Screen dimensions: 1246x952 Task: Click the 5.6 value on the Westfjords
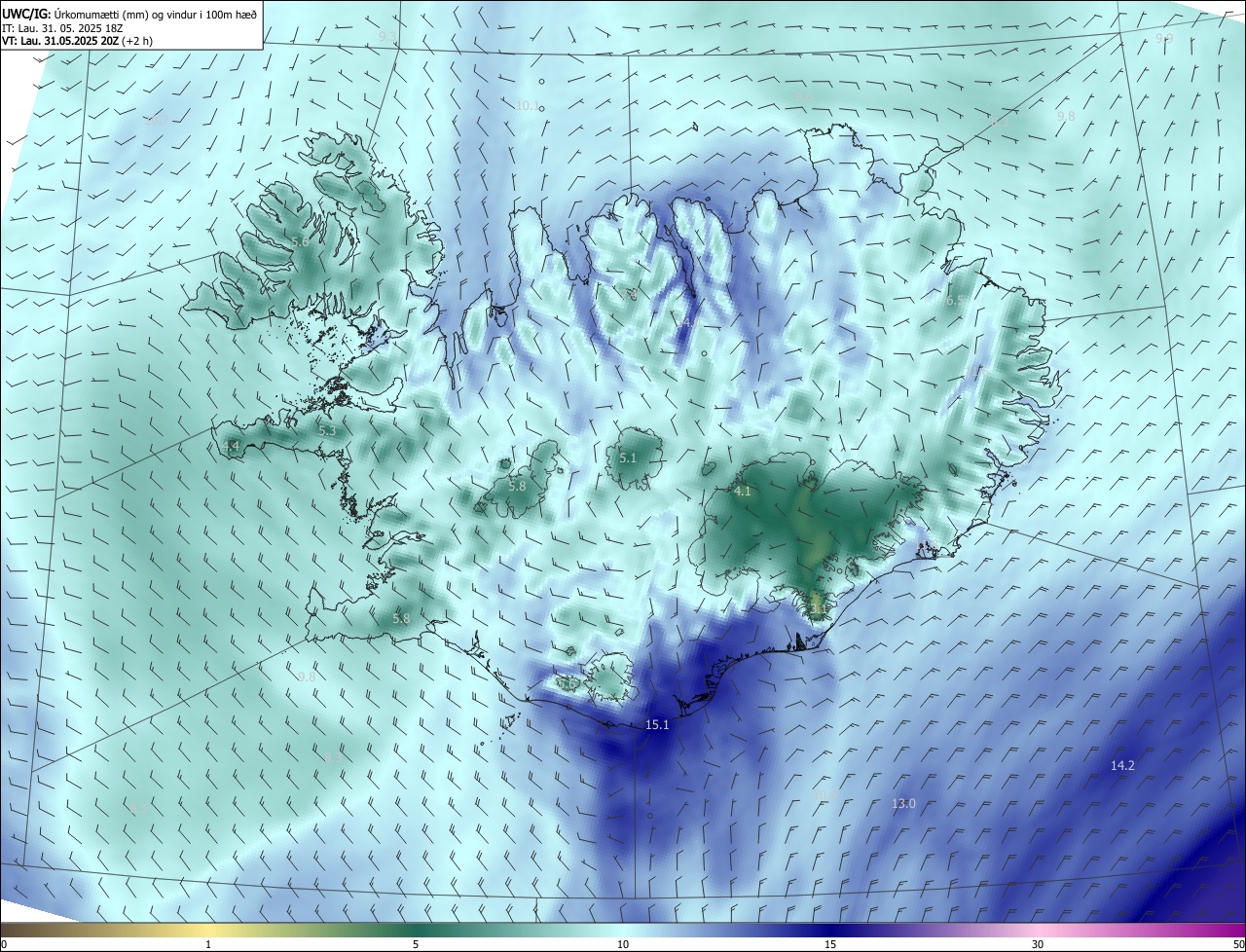300,241
